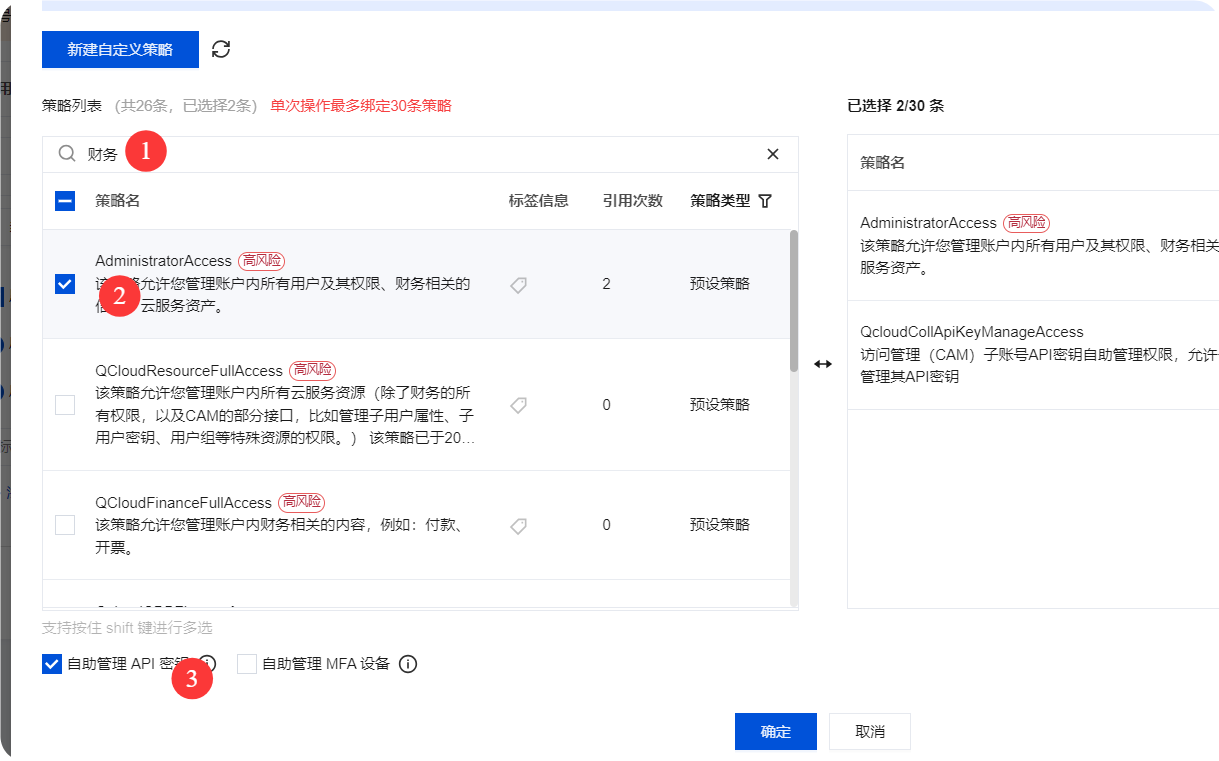
Task: Click the 策略类型 column header text
Action: coord(720,201)
